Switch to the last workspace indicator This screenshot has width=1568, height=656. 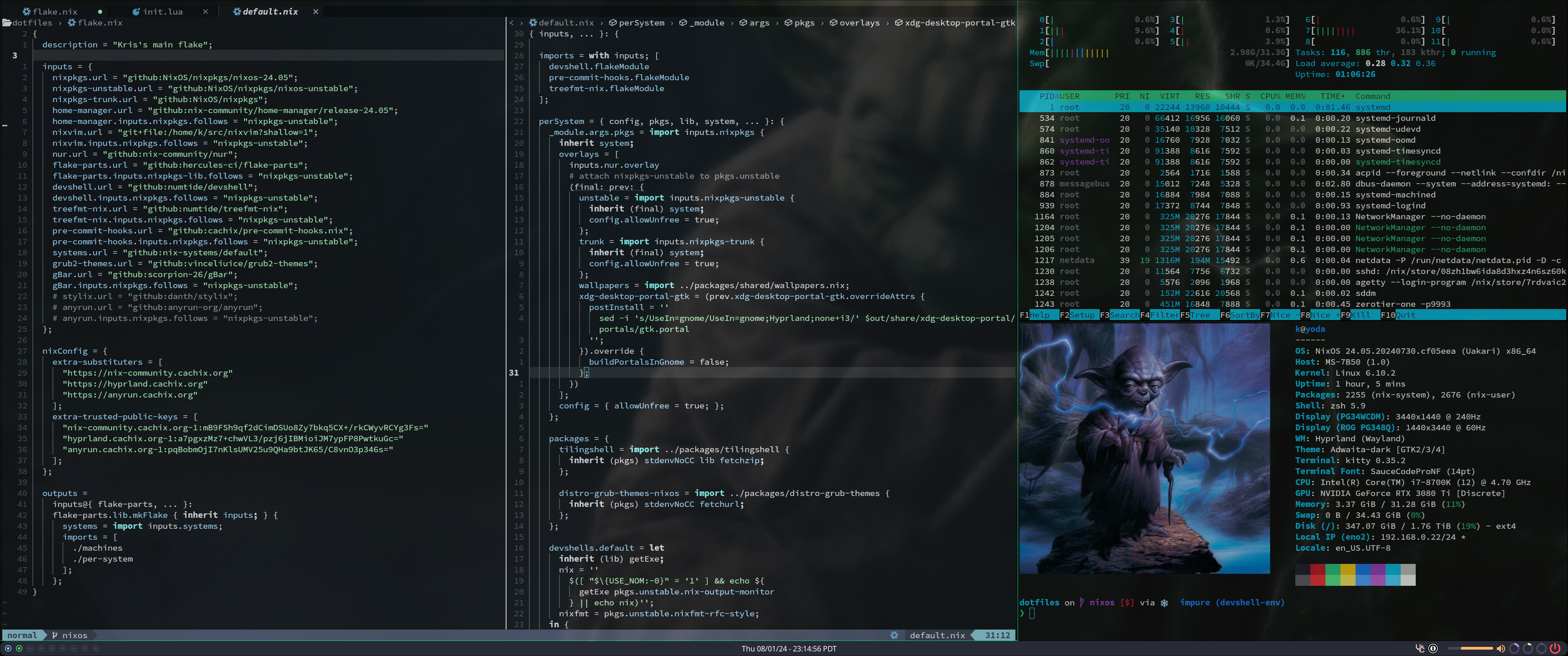96,649
